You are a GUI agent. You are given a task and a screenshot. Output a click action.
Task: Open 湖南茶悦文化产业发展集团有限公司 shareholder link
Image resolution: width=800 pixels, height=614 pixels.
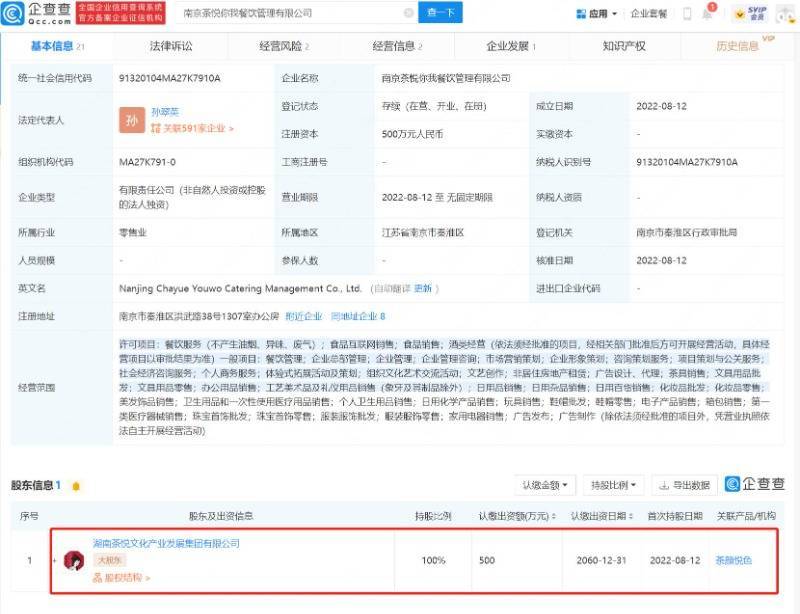tap(166, 544)
